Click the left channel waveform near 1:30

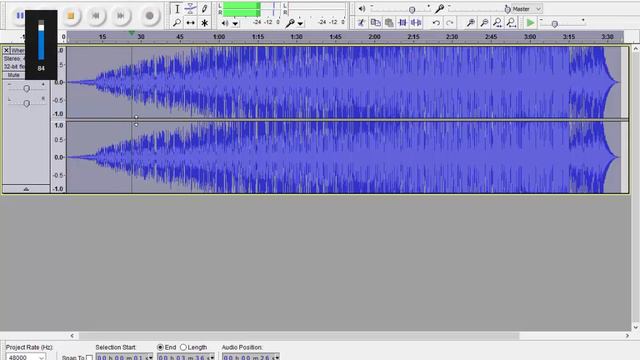click(297, 82)
